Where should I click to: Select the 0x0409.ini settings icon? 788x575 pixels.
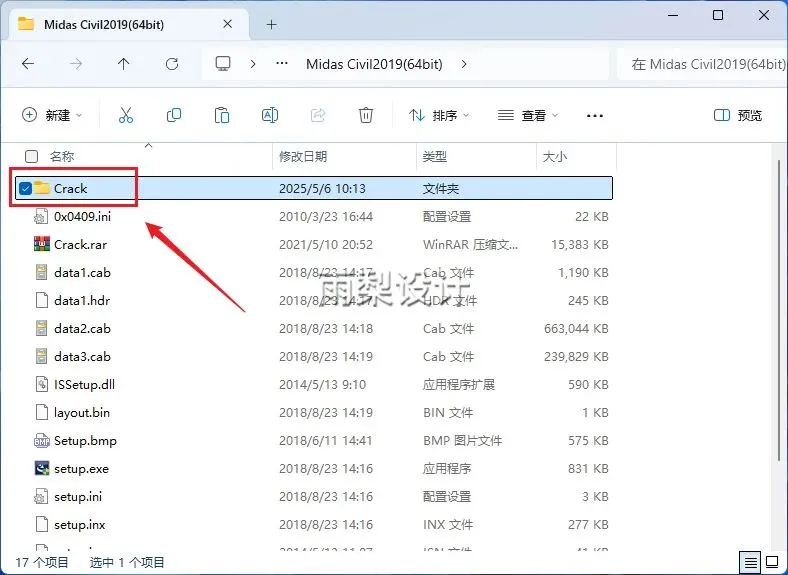(x=41, y=217)
